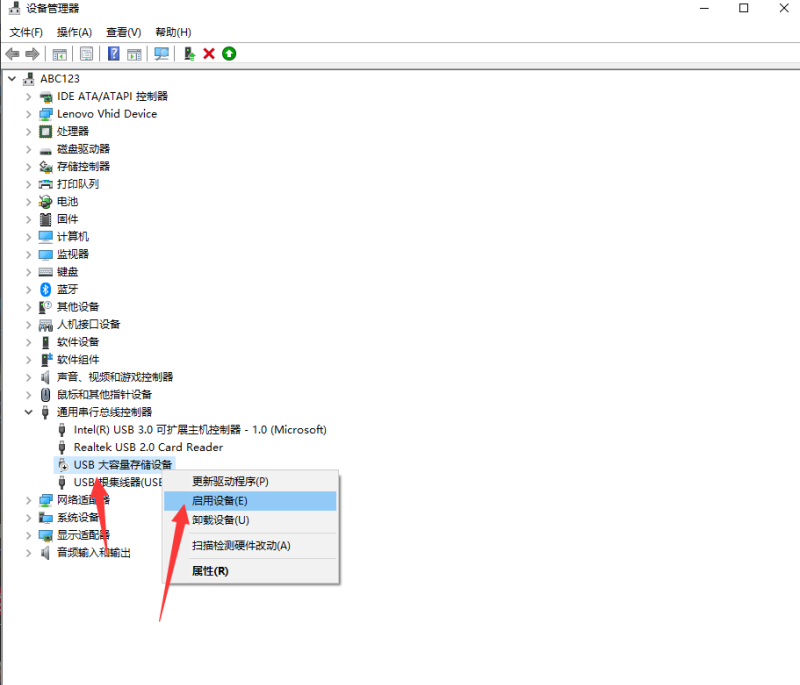Choose 启用设备(E) in context menu
This screenshot has height=685, width=800.
click(x=250, y=501)
